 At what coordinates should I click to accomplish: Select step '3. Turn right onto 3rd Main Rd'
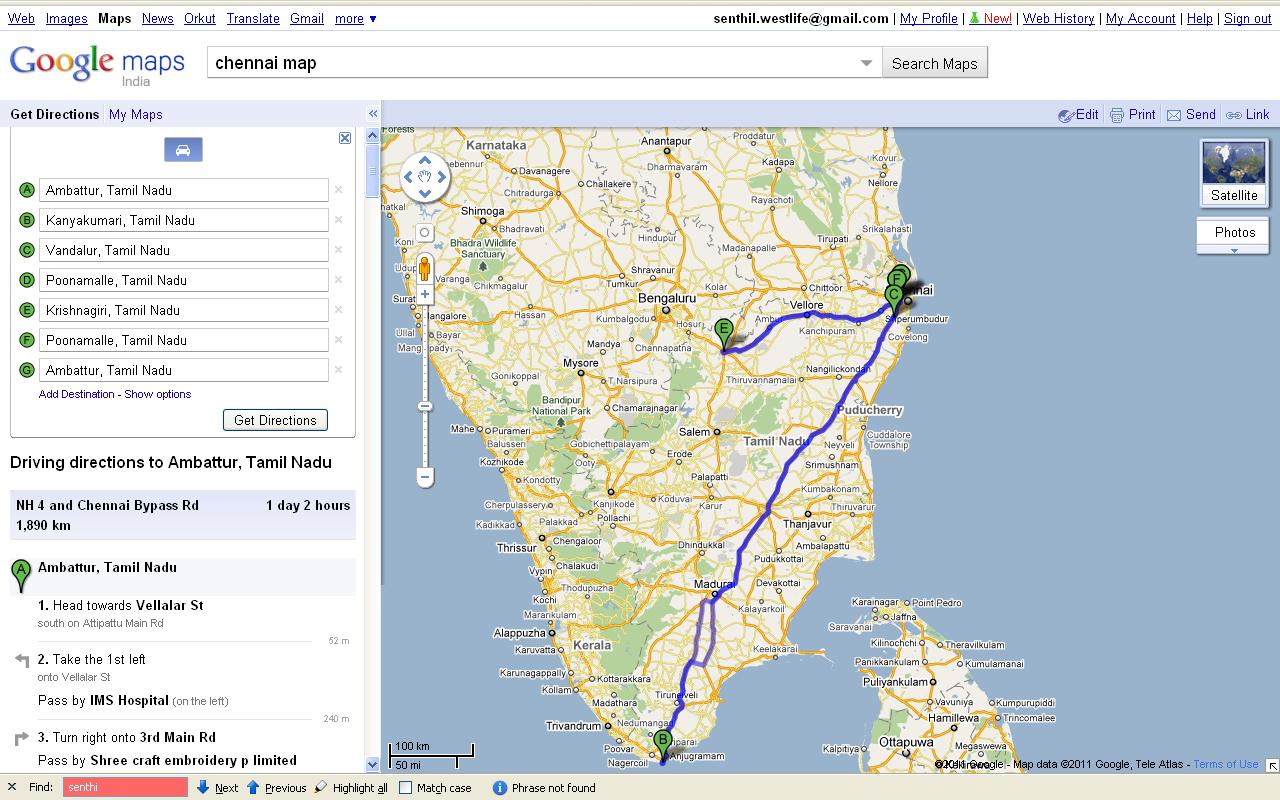(127, 737)
